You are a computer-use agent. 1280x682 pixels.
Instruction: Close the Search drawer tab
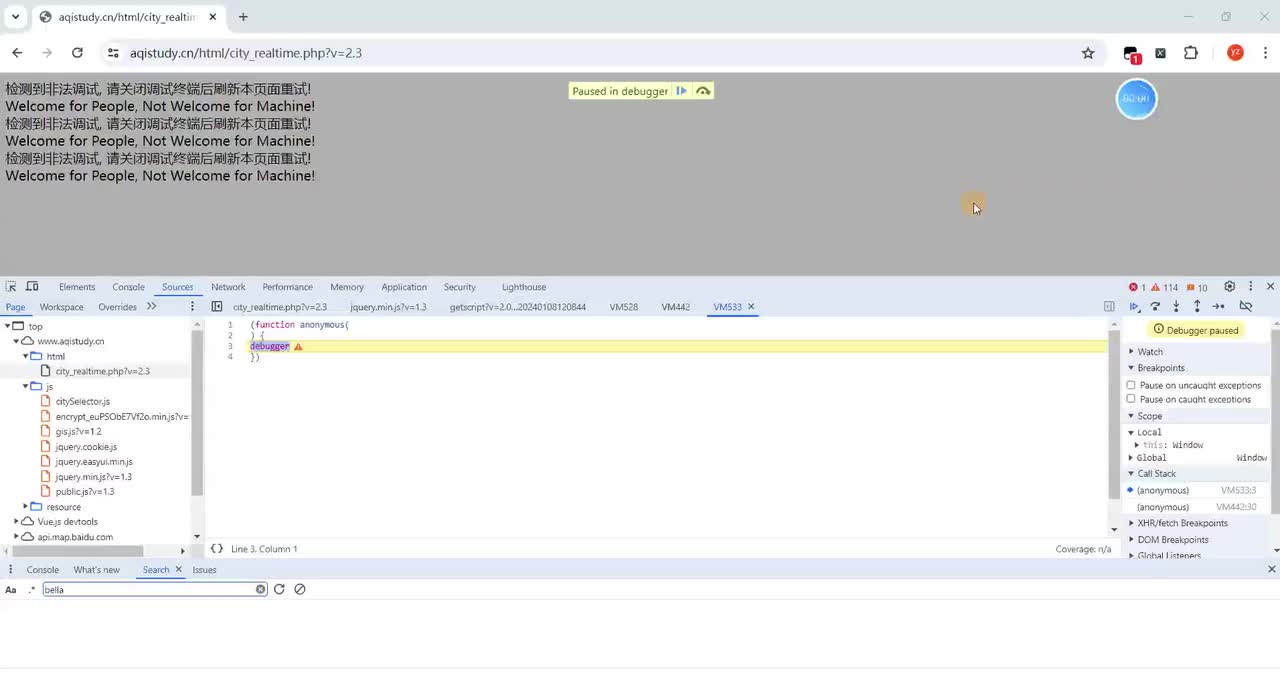[179, 570]
